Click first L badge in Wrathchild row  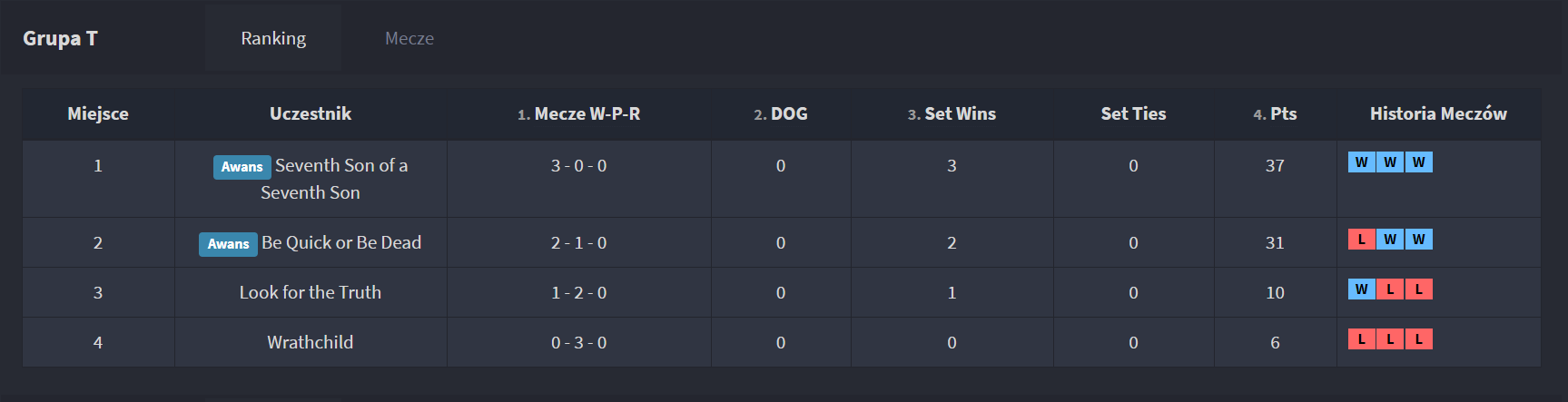1361,339
